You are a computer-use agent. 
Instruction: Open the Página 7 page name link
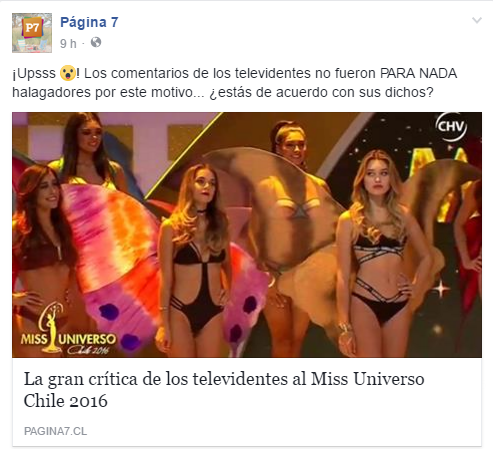click(x=89, y=22)
